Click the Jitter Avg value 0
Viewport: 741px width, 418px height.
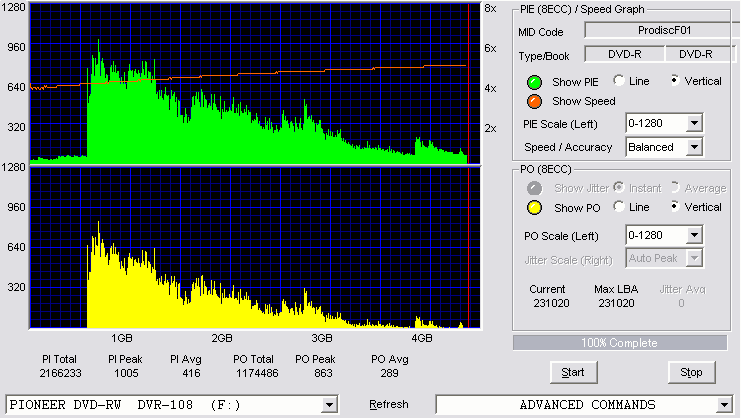click(x=681, y=303)
